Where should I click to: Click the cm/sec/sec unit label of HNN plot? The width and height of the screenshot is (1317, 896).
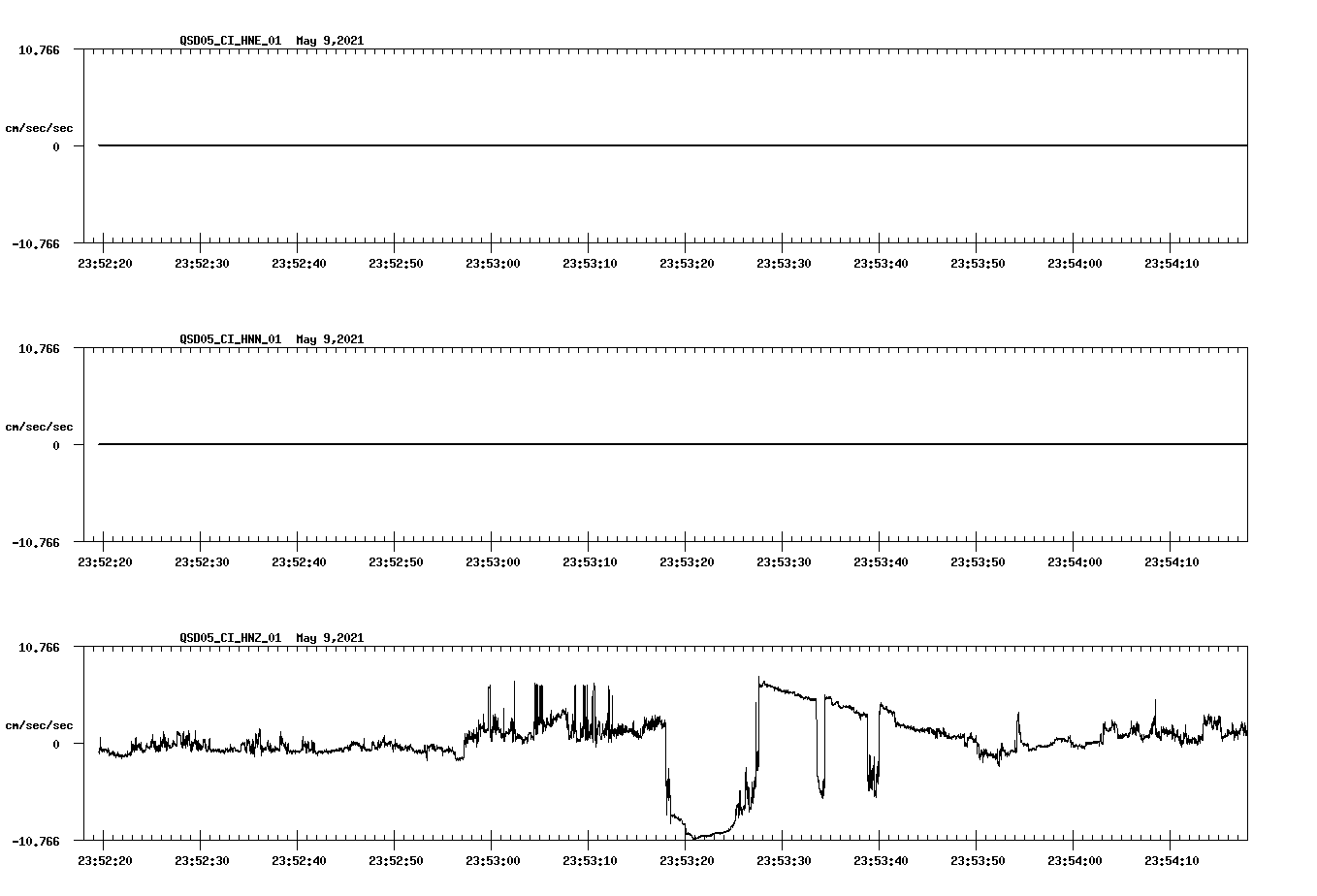[x=39, y=427]
